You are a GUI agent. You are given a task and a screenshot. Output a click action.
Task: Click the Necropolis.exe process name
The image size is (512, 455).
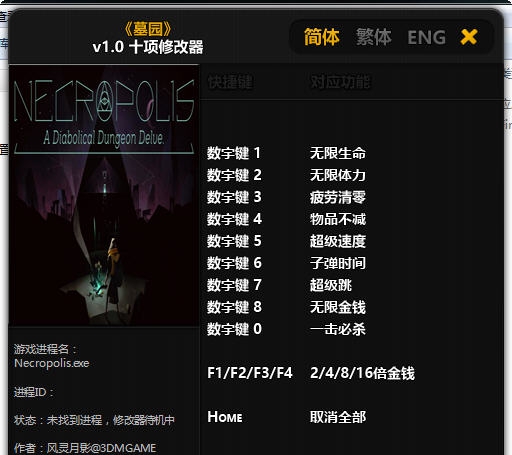click(52, 363)
